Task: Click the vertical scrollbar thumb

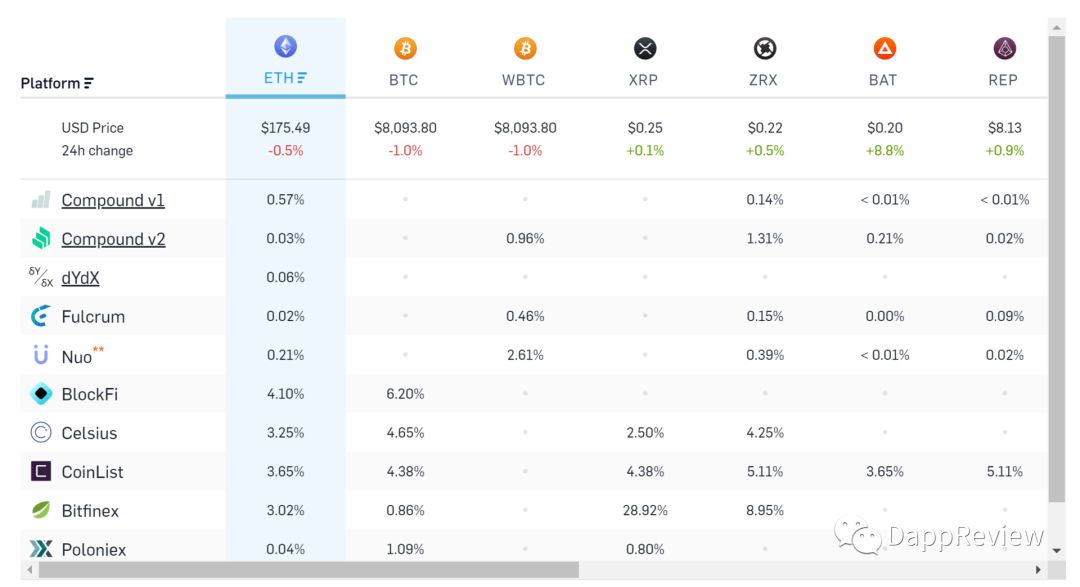Action: pos(1057,269)
